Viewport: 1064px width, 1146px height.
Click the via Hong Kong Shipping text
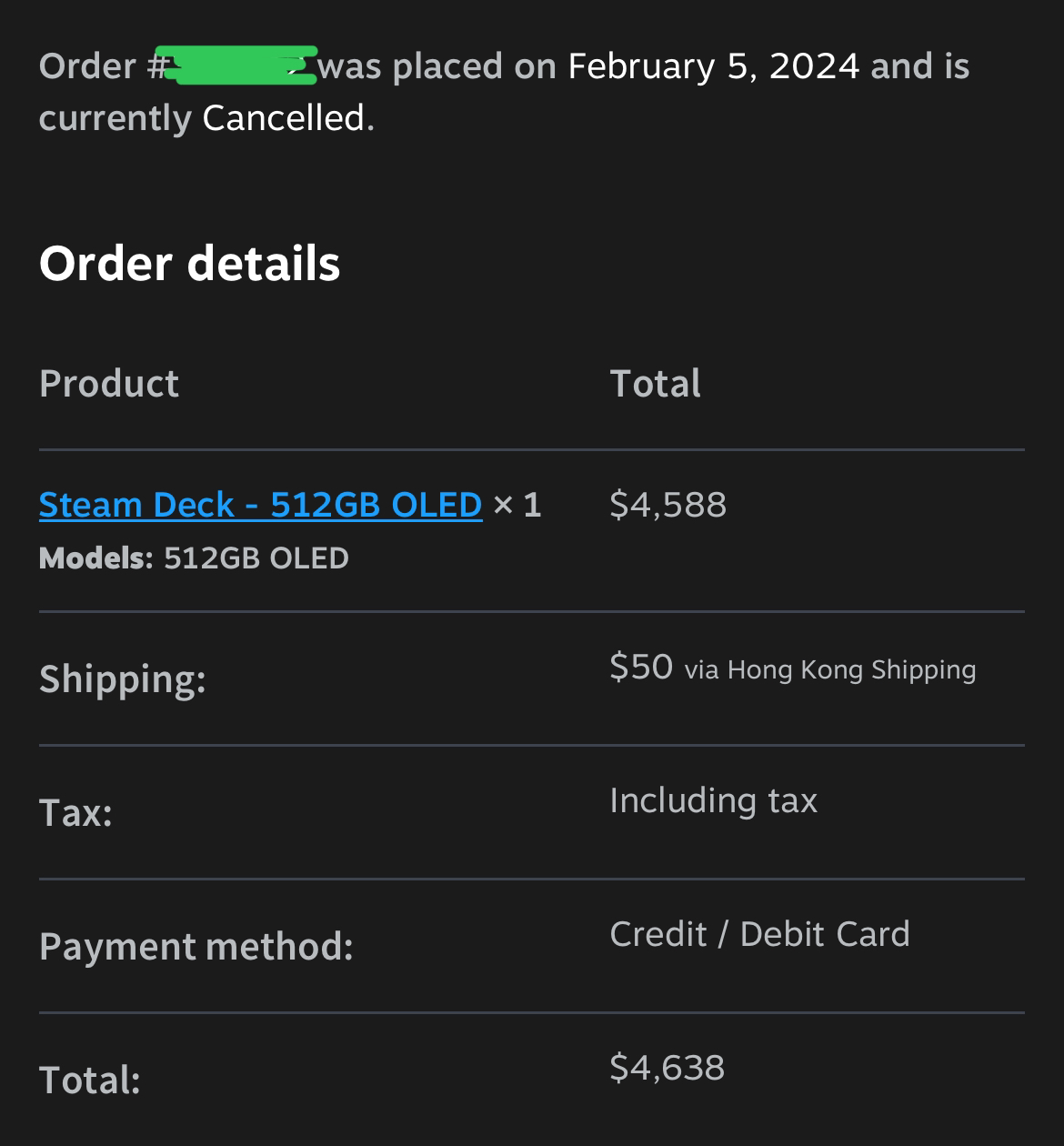tap(830, 670)
